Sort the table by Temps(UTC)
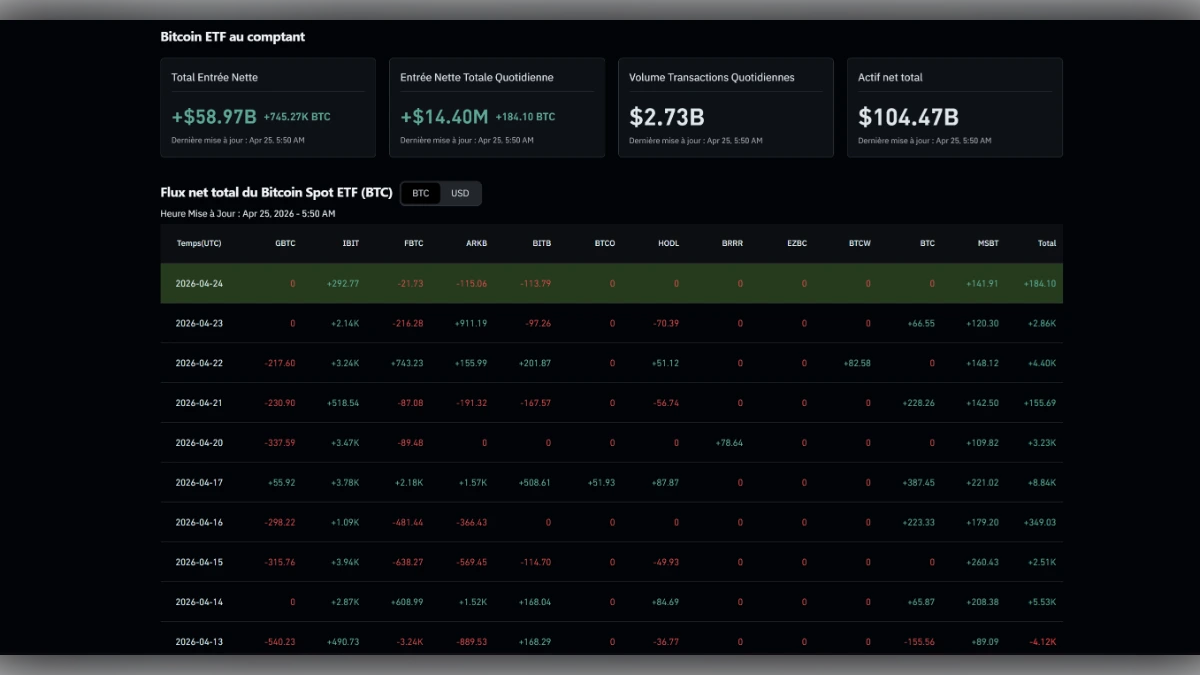 (198, 243)
